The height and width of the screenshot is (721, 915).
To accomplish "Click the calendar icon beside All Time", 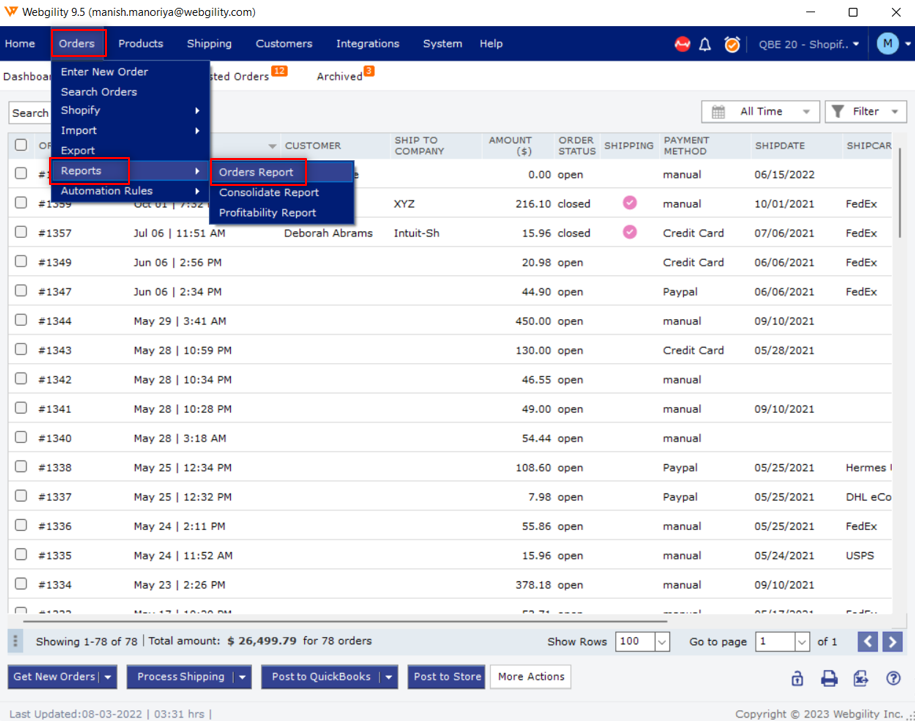I will point(718,111).
